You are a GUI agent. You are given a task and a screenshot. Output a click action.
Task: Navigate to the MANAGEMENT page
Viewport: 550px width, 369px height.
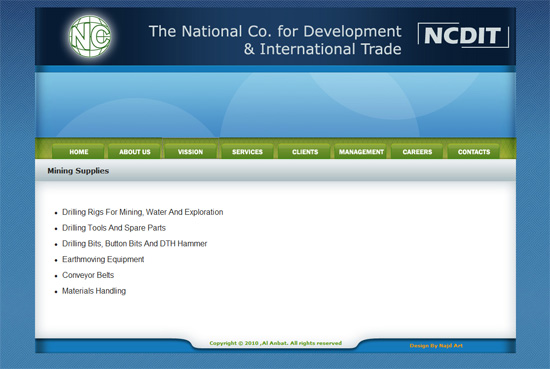(361, 152)
